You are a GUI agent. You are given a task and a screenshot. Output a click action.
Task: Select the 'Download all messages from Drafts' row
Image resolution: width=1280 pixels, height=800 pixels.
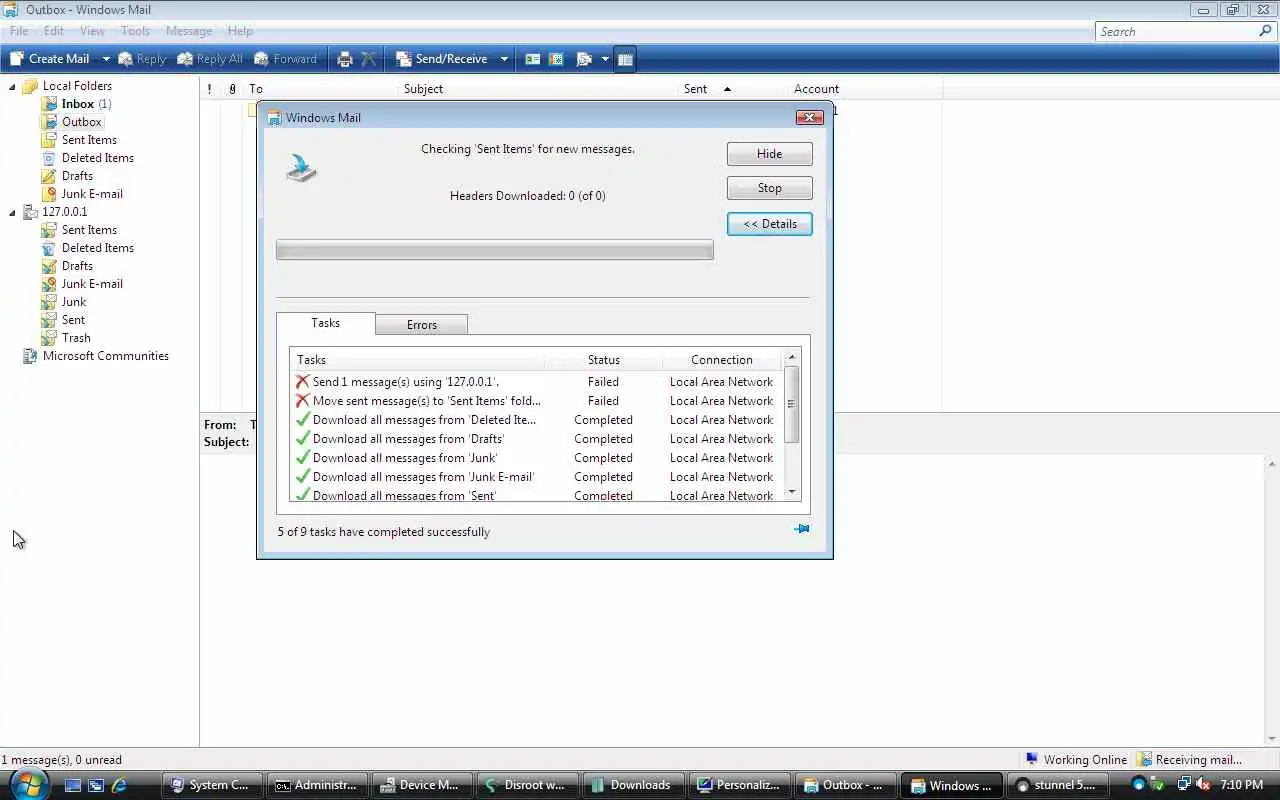pos(537,439)
